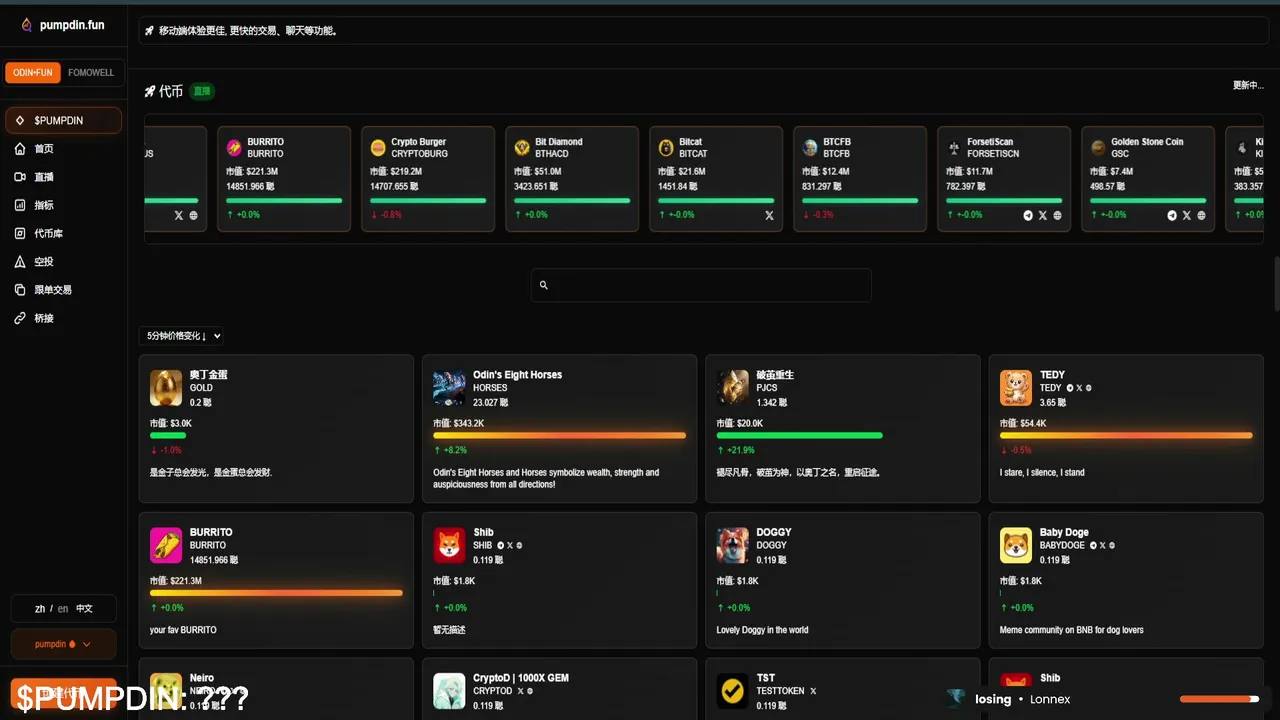
Task: Open the 直播 live stream camera icon
Action: click(x=20, y=177)
